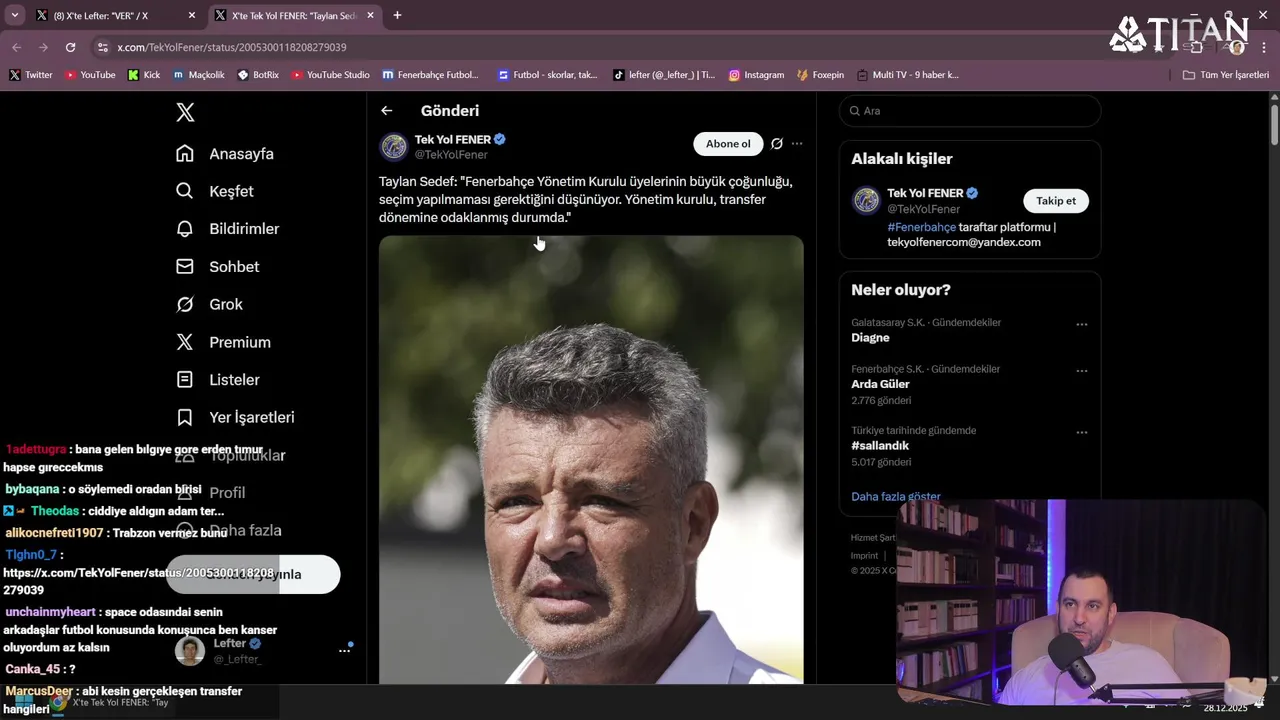The image size is (1280, 720).
Task: Open the YouTube bookmark
Action: point(90,75)
